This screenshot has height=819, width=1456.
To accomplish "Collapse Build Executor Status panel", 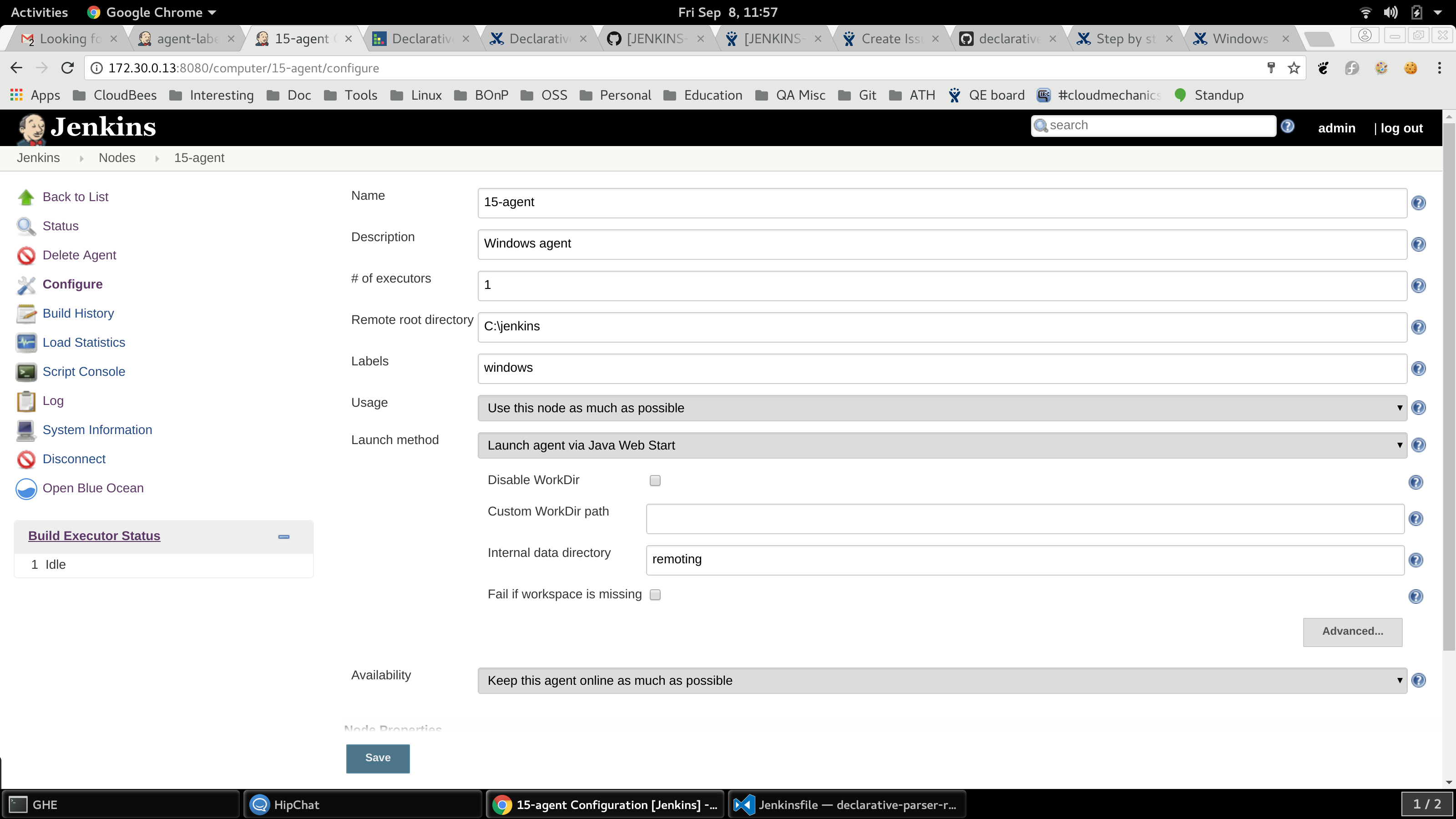I will pos(284,536).
